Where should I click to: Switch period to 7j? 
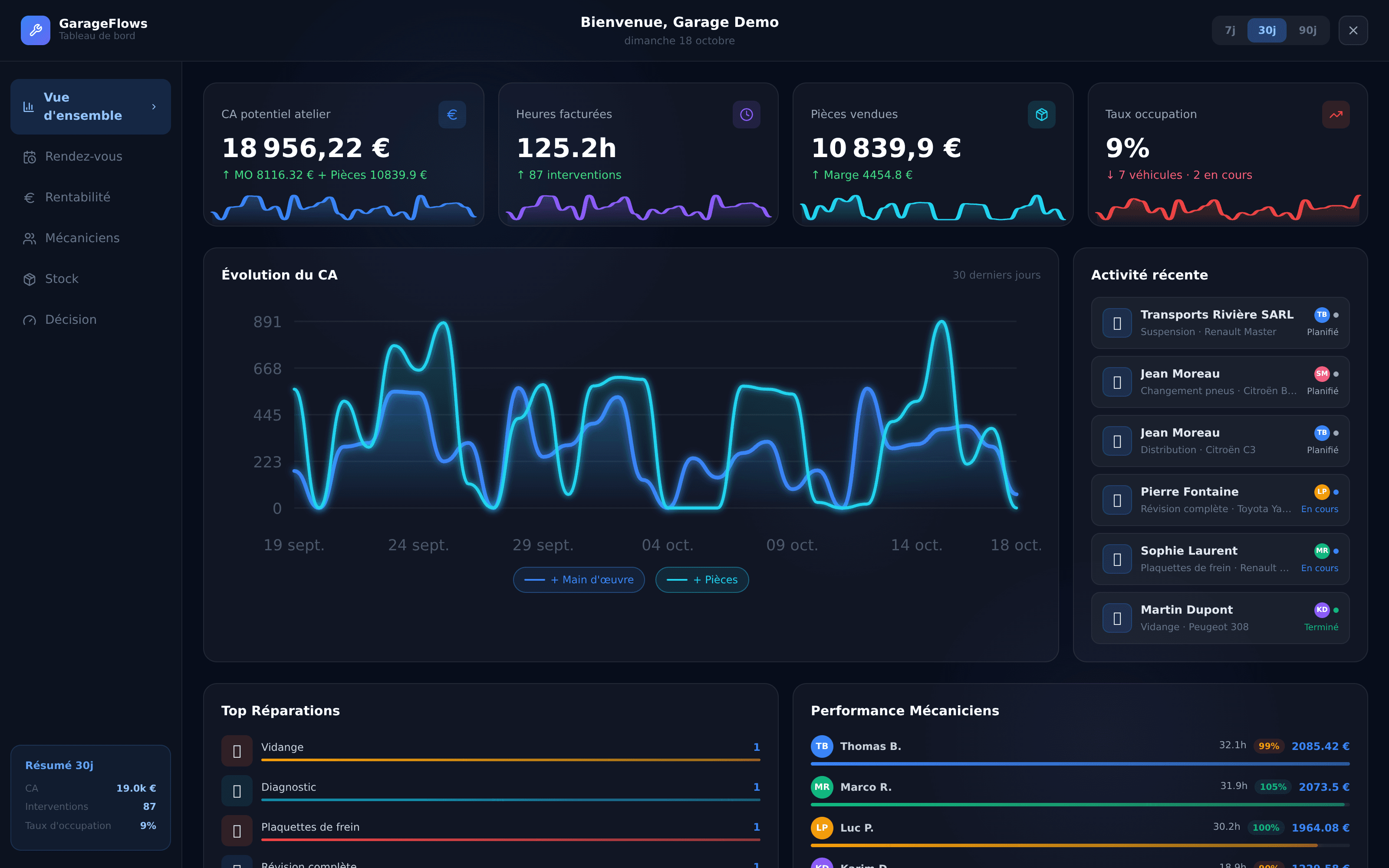(1230, 30)
